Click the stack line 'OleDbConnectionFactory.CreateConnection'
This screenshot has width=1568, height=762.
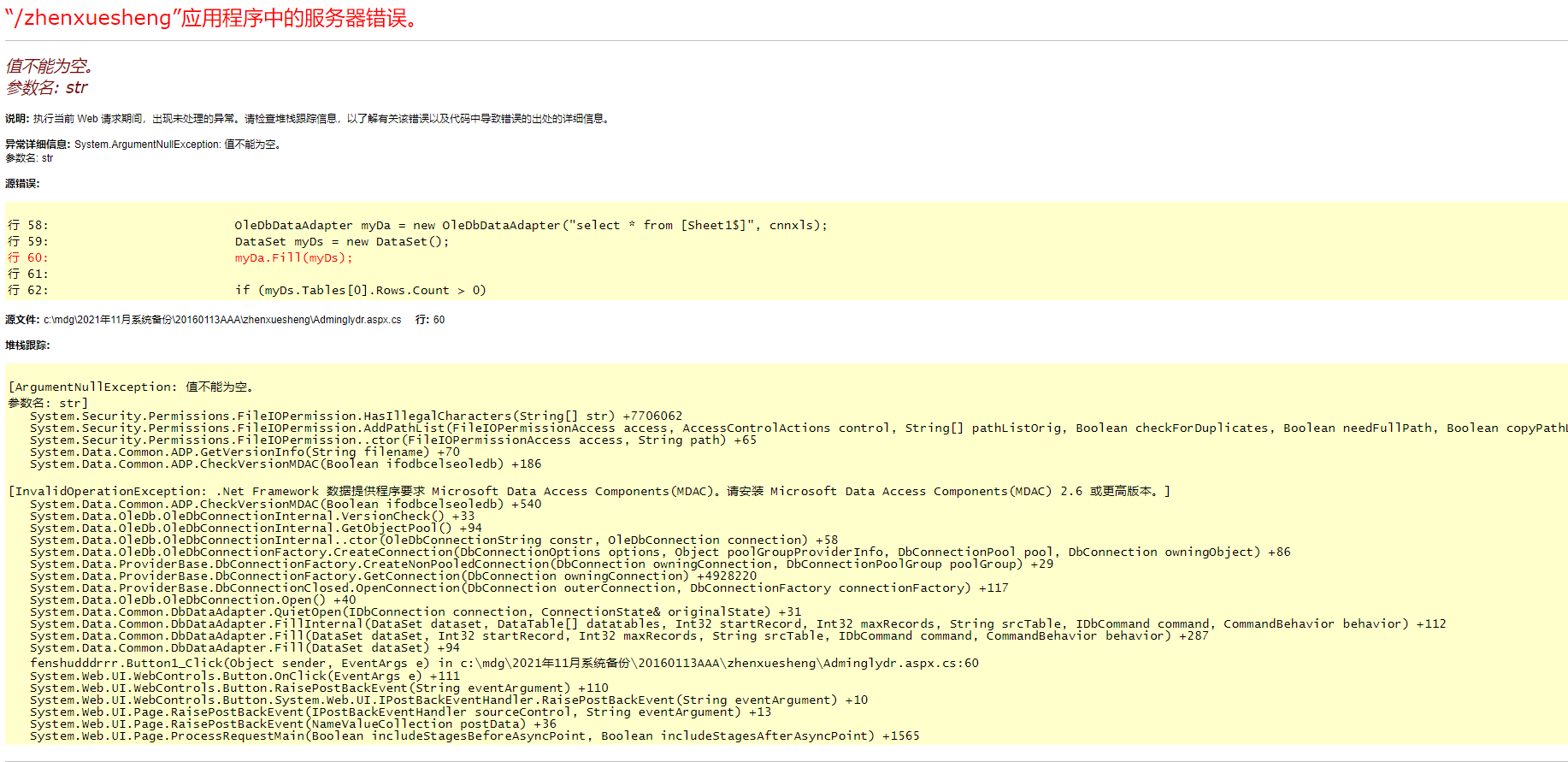pyautogui.click(x=660, y=552)
